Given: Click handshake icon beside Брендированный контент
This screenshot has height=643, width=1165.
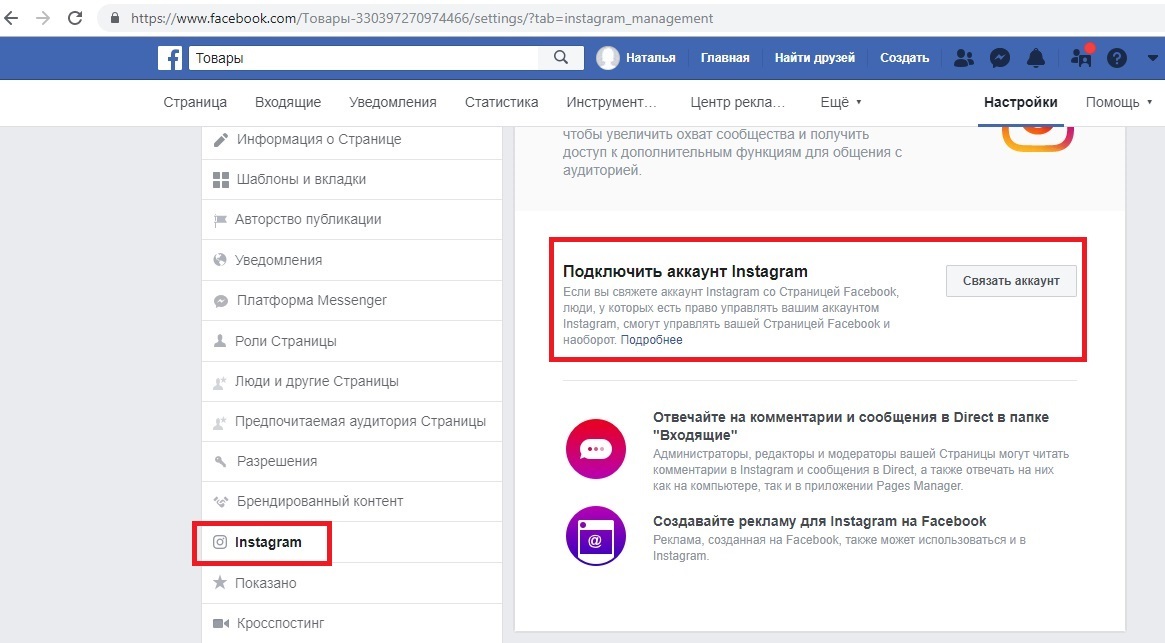Looking at the screenshot, I should (x=221, y=502).
